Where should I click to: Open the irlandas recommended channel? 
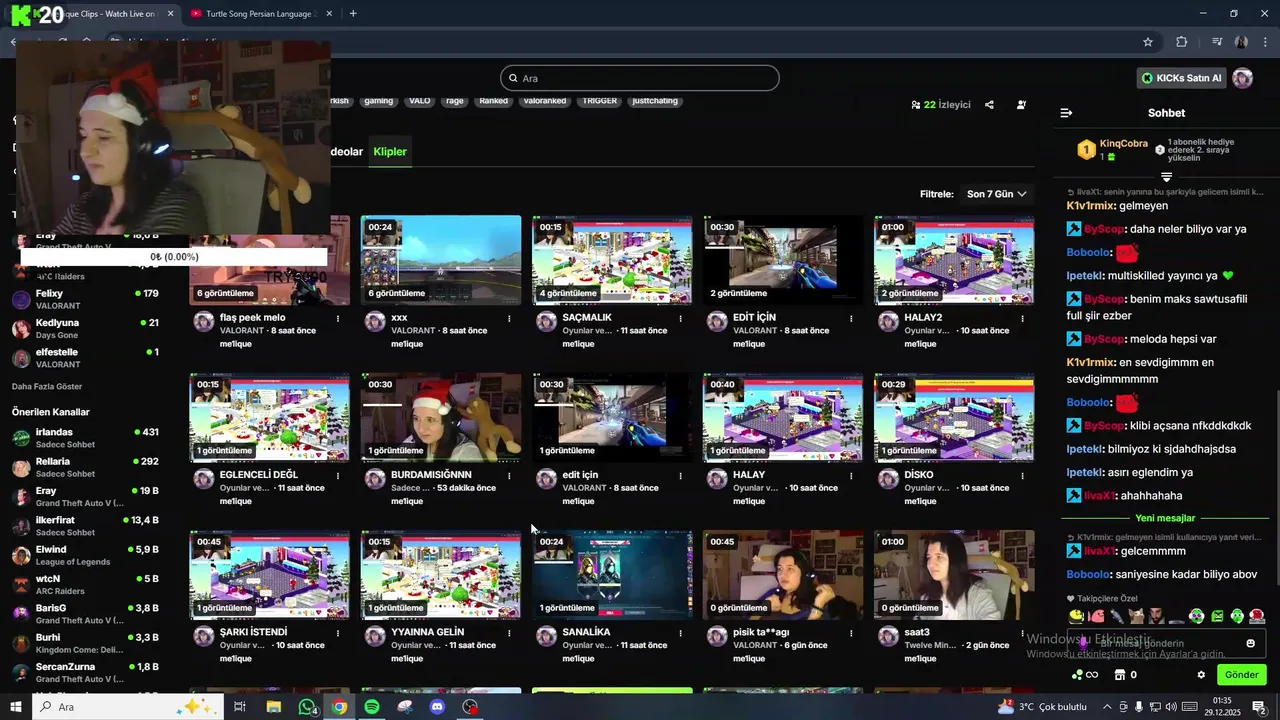(x=85, y=438)
